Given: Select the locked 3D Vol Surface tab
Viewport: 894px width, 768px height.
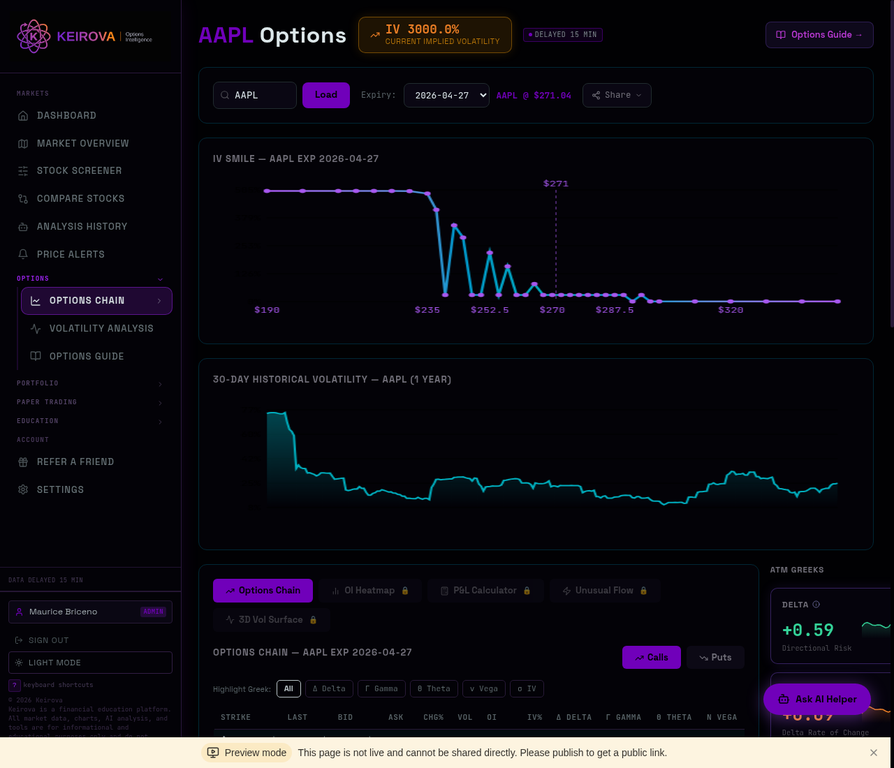Looking at the screenshot, I should click(271, 620).
